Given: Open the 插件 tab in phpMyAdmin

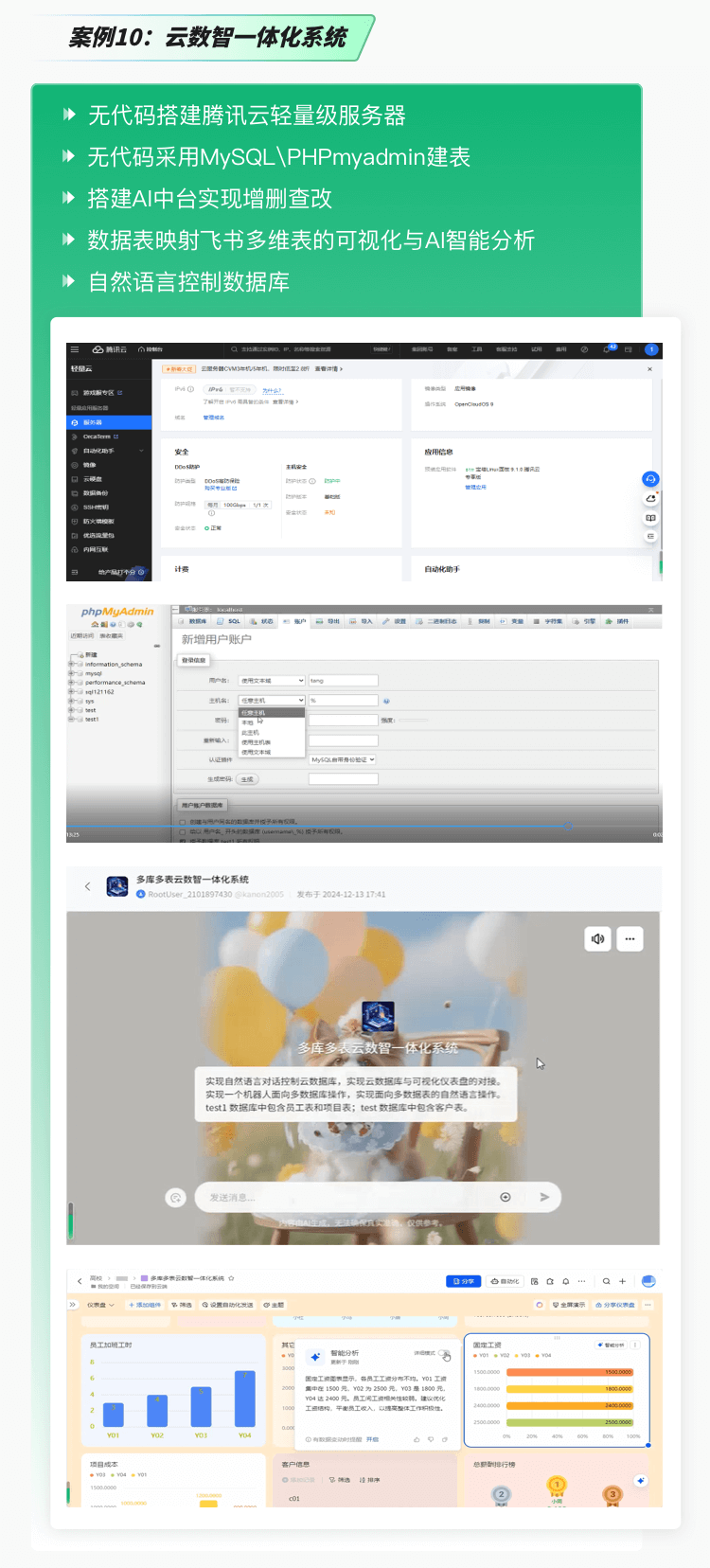Looking at the screenshot, I should (x=618, y=621).
